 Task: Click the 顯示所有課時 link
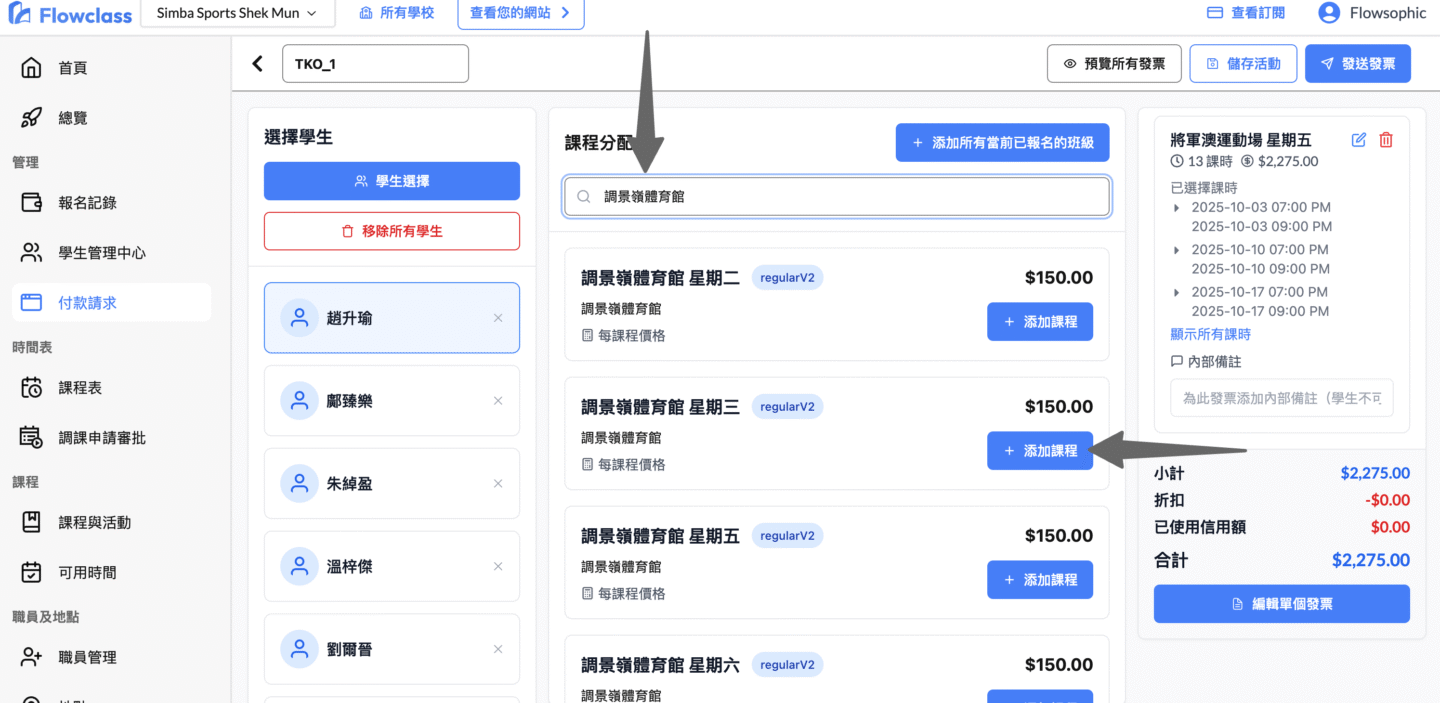(x=1210, y=334)
